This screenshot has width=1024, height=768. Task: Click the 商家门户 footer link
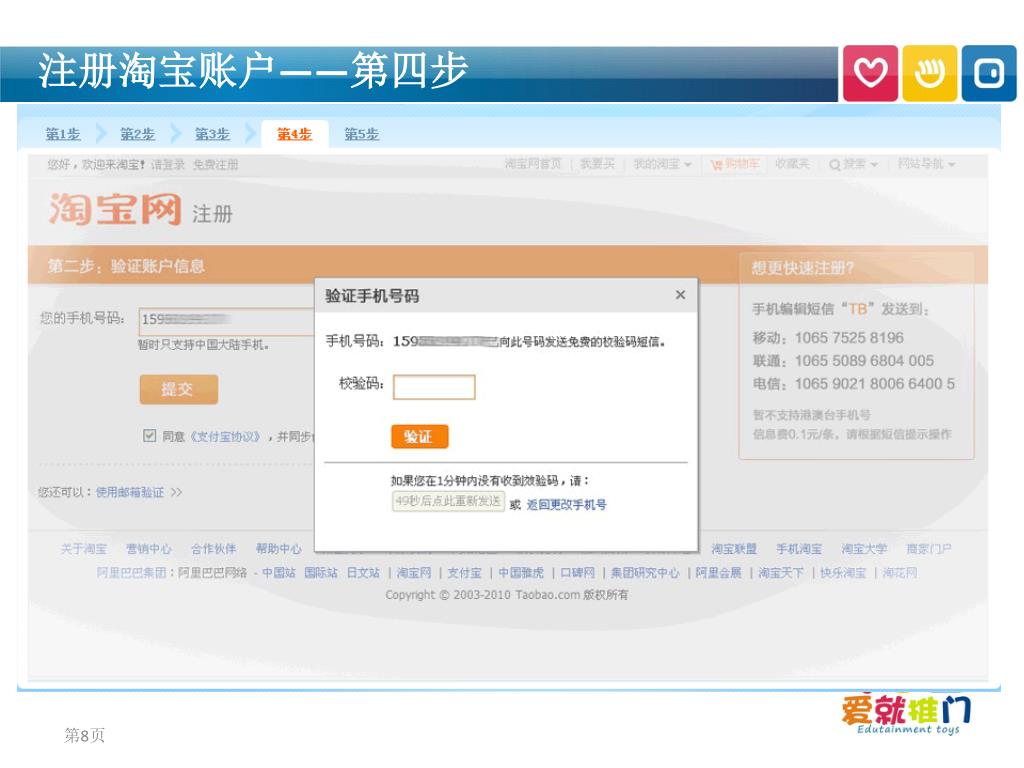click(x=928, y=549)
